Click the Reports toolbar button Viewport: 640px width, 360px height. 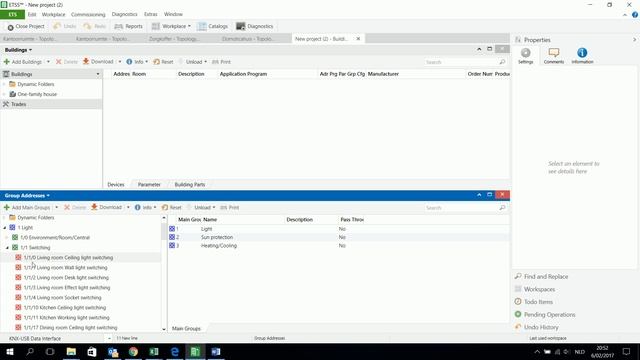point(129,27)
